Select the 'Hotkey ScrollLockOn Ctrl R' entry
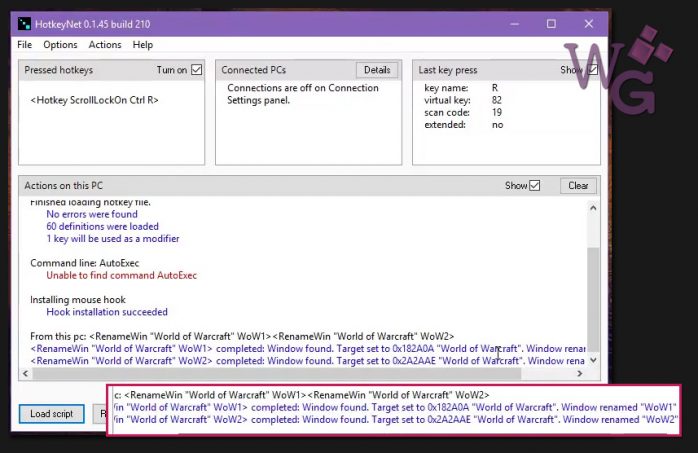The width and height of the screenshot is (698, 453). 94,100
